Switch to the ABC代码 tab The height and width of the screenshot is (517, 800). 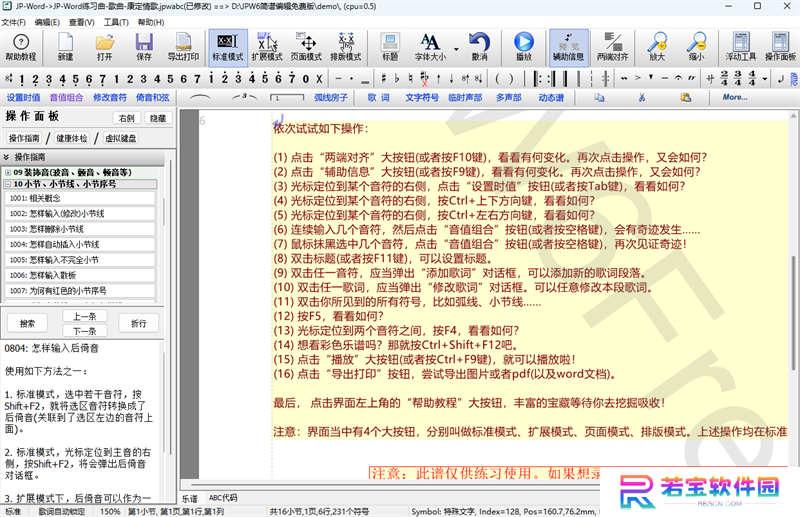pyautogui.click(x=223, y=498)
